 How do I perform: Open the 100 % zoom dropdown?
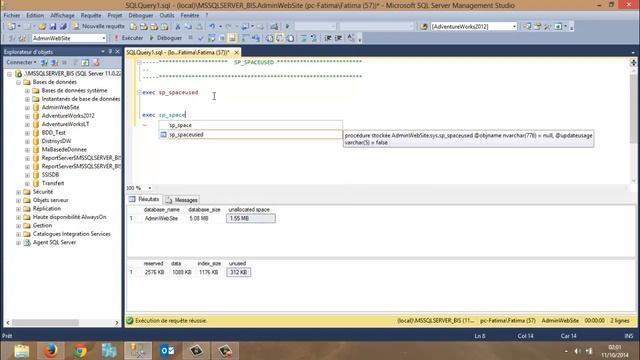point(150,188)
